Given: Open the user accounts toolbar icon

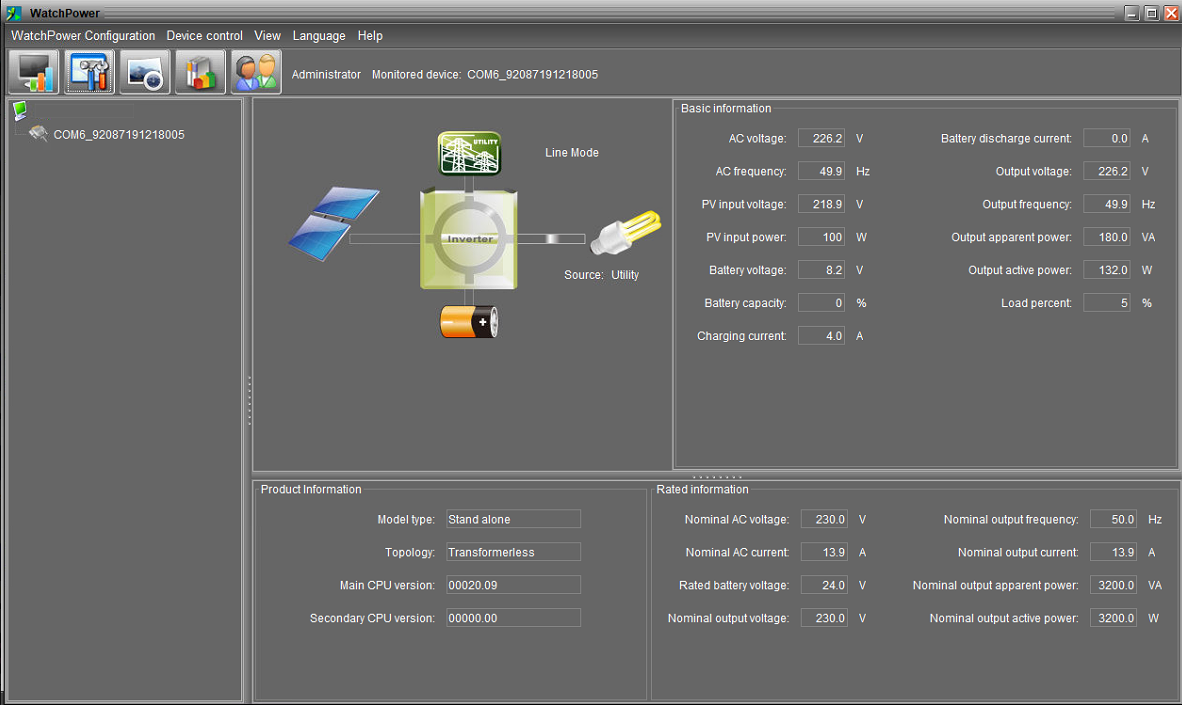Looking at the screenshot, I should coord(256,72).
